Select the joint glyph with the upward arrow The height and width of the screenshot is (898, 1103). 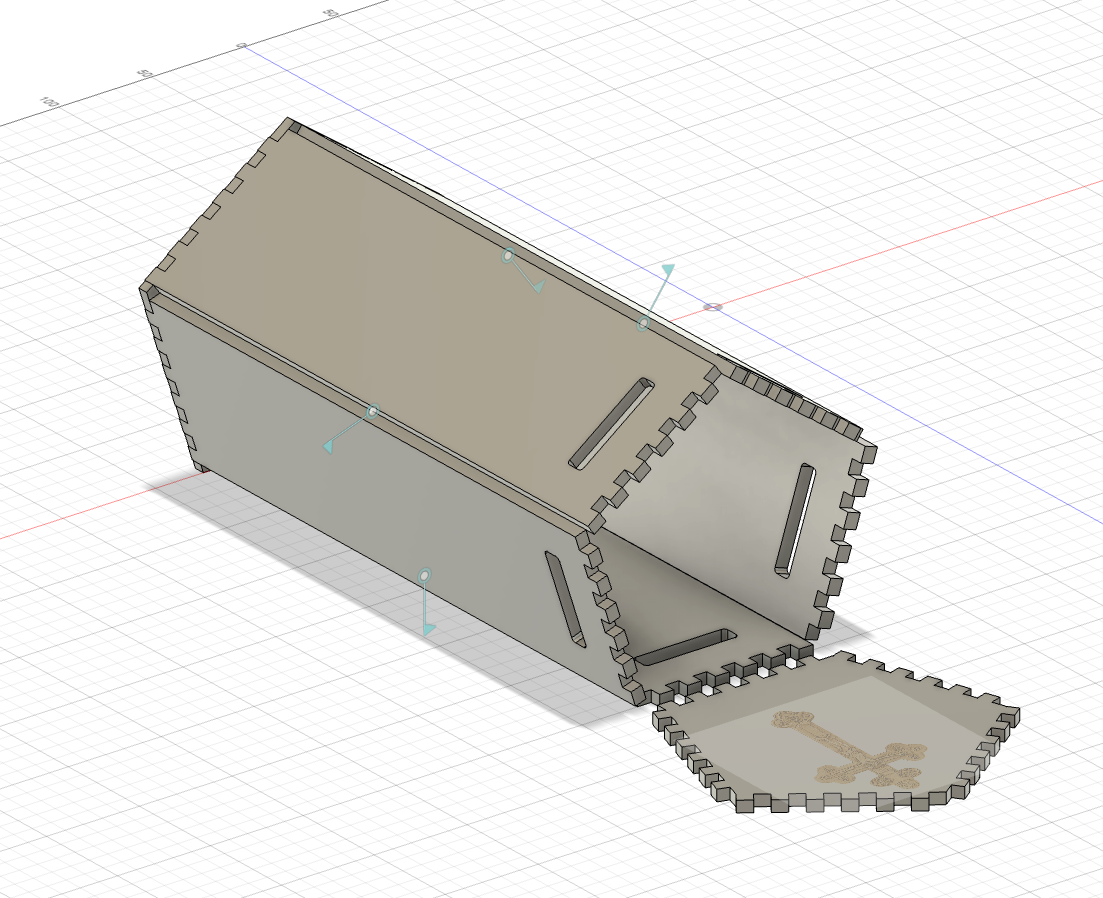point(643,323)
